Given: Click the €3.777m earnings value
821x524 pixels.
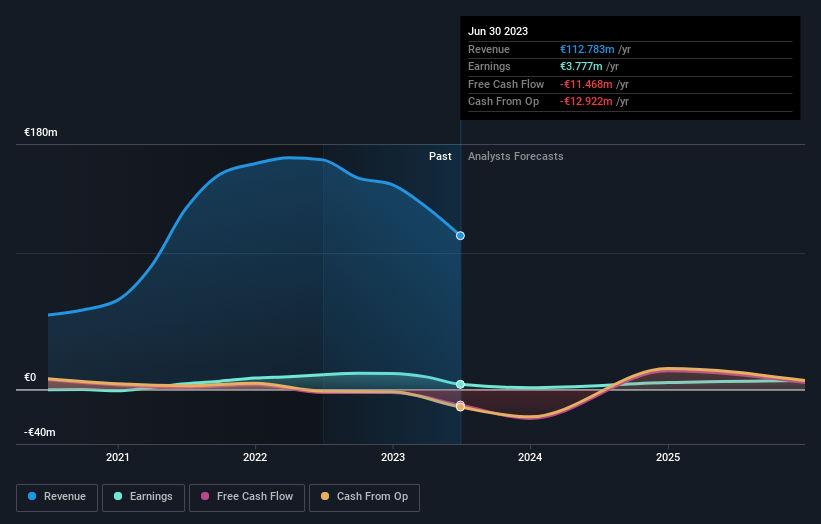Looking at the screenshot, I should (x=581, y=66).
